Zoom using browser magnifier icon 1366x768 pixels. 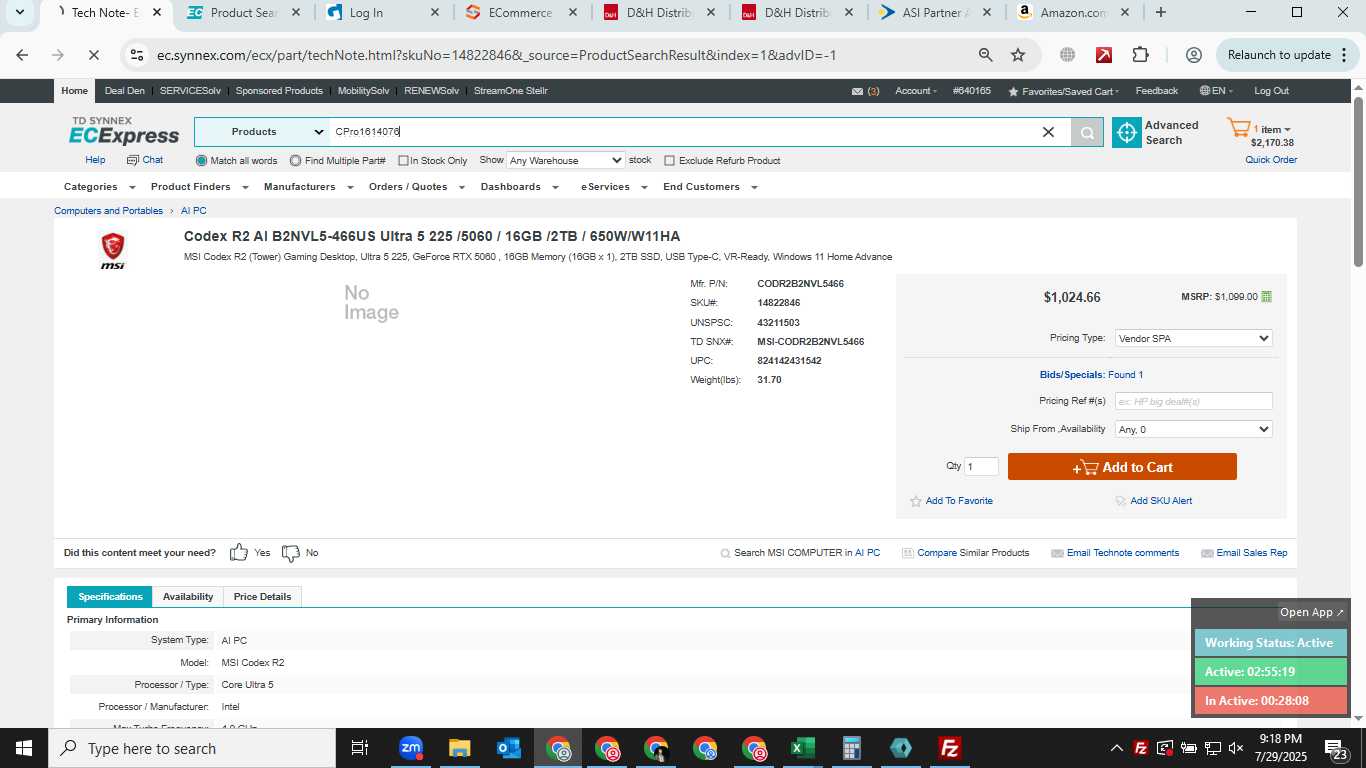[x=986, y=55]
